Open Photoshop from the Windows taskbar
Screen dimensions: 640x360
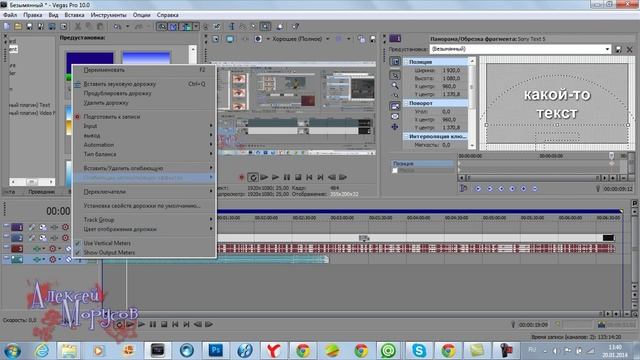point(216,350)
